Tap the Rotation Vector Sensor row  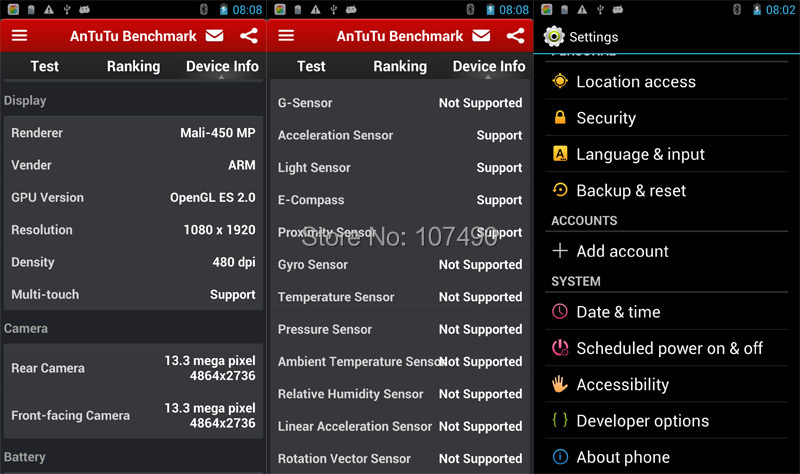pos(400,458)
